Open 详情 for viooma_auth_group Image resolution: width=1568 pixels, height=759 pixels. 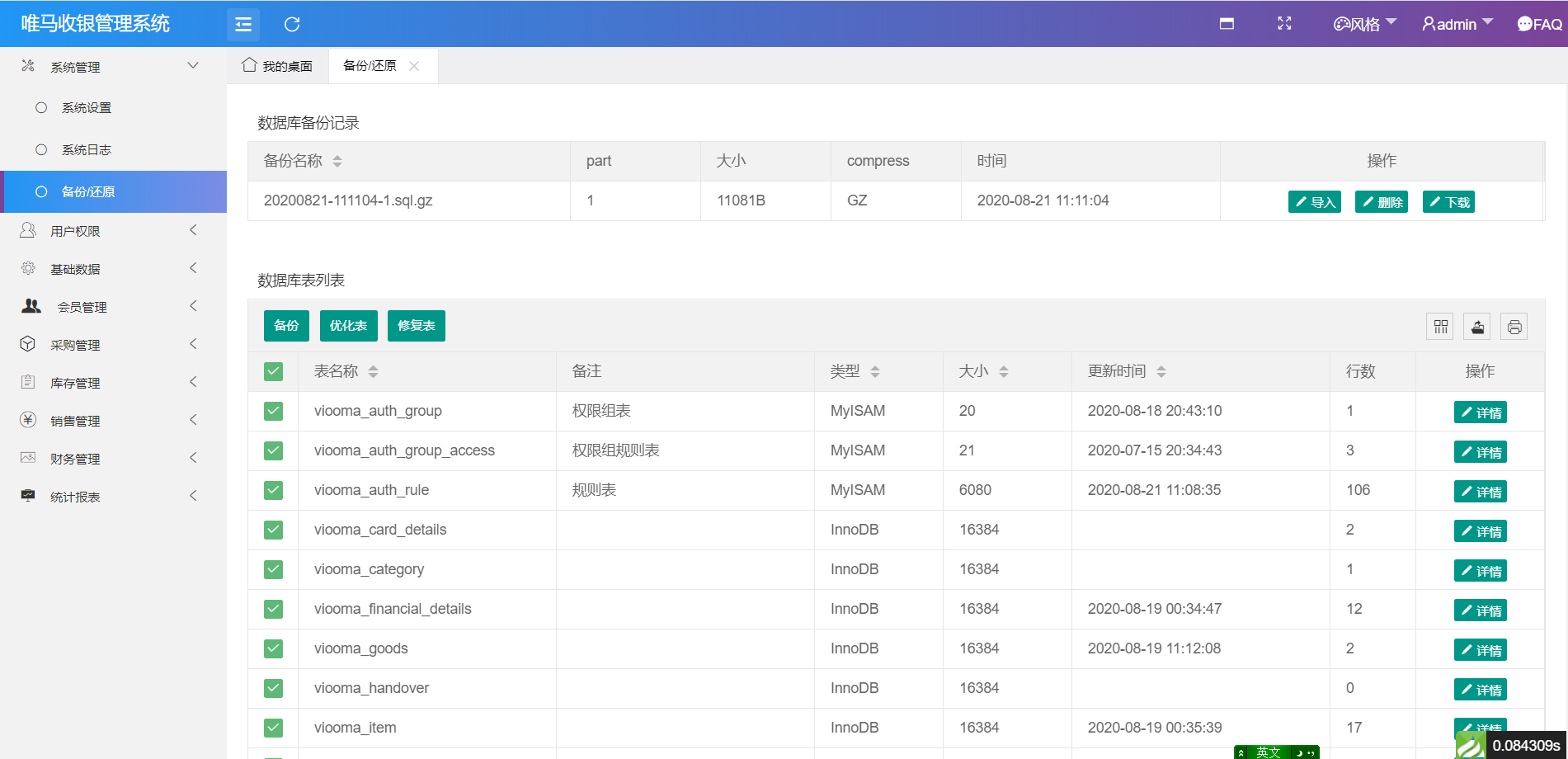[x=1481, y=412]
